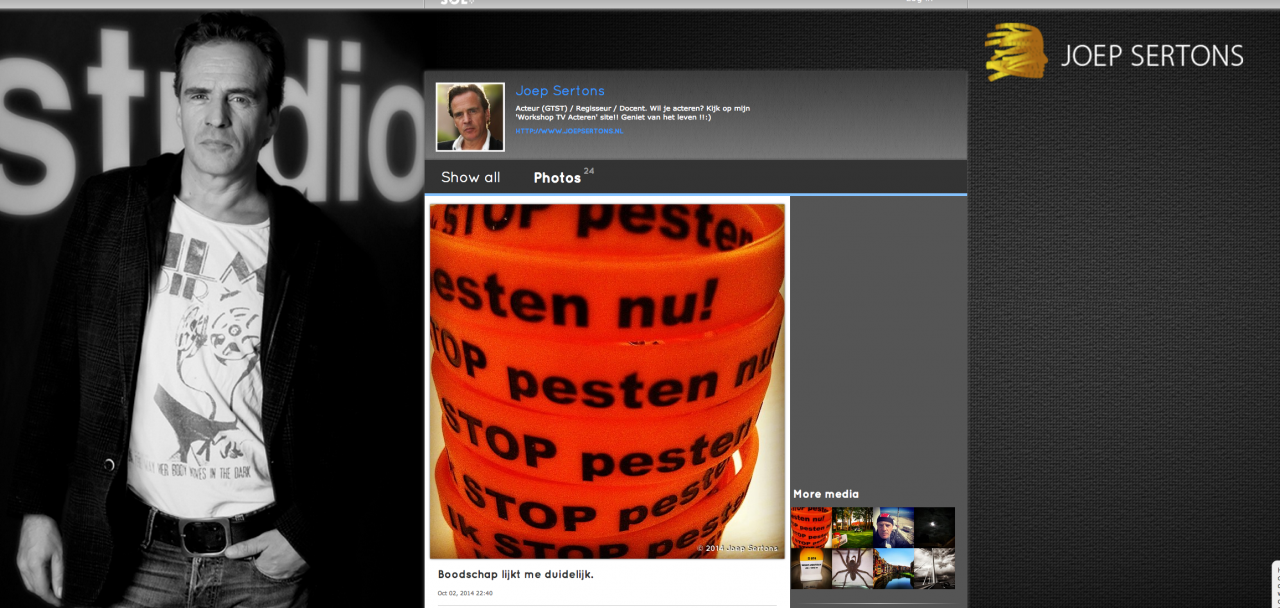Open the green lawn park thumbnail
1280x608 pixels.
point(852,527)
